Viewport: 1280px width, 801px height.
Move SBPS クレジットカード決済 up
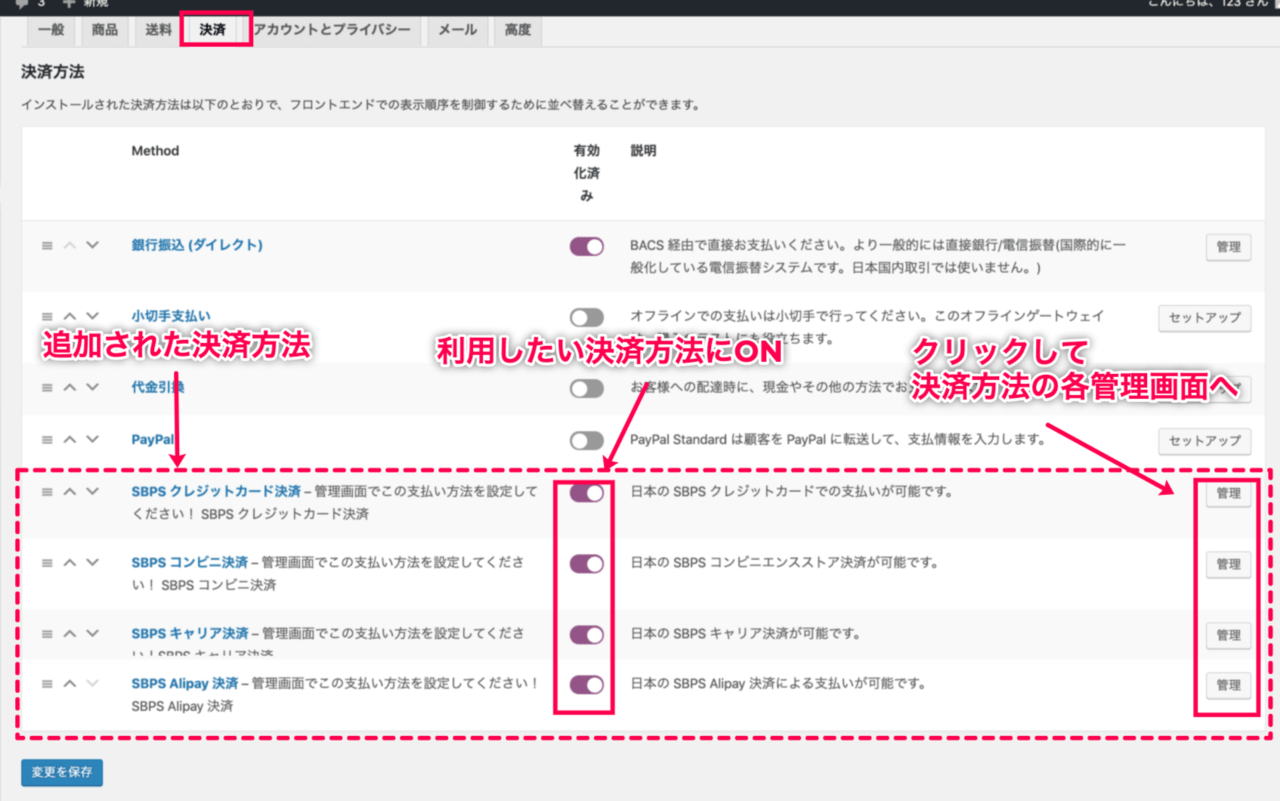[x=70, y=492]
